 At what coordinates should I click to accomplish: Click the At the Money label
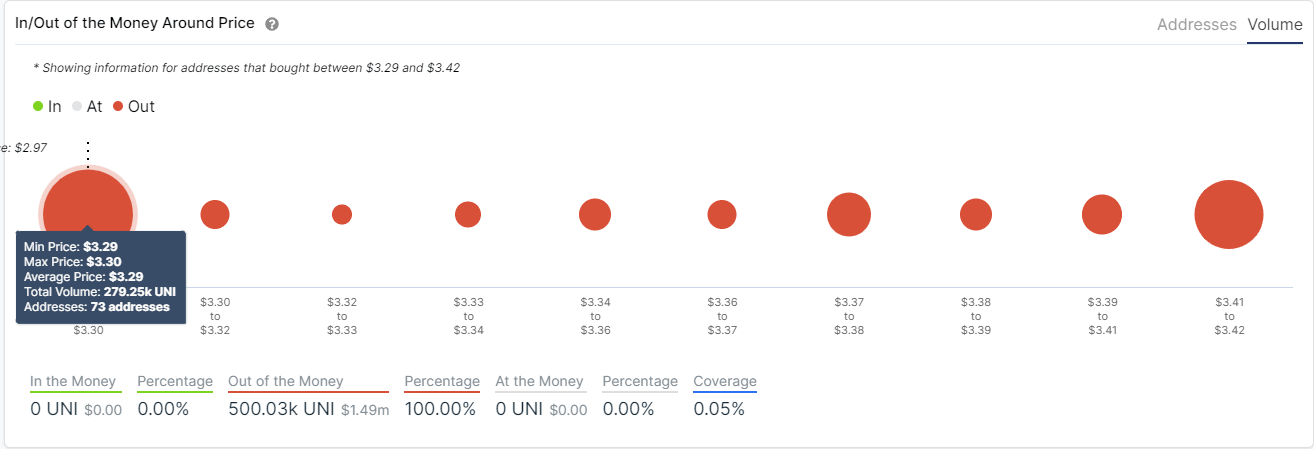539,381
